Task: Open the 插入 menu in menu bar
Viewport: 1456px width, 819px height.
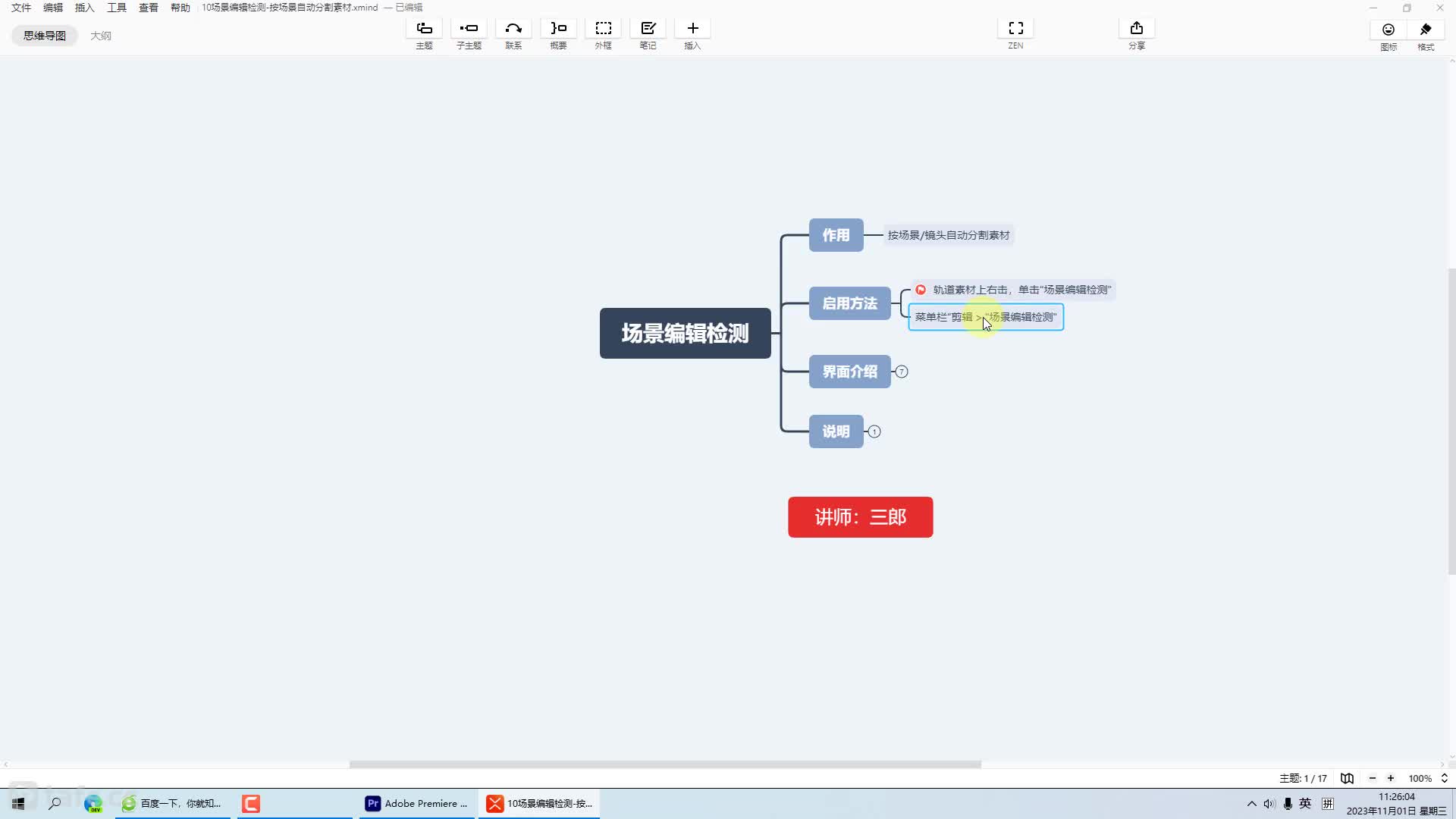Action: coord(85,8)
